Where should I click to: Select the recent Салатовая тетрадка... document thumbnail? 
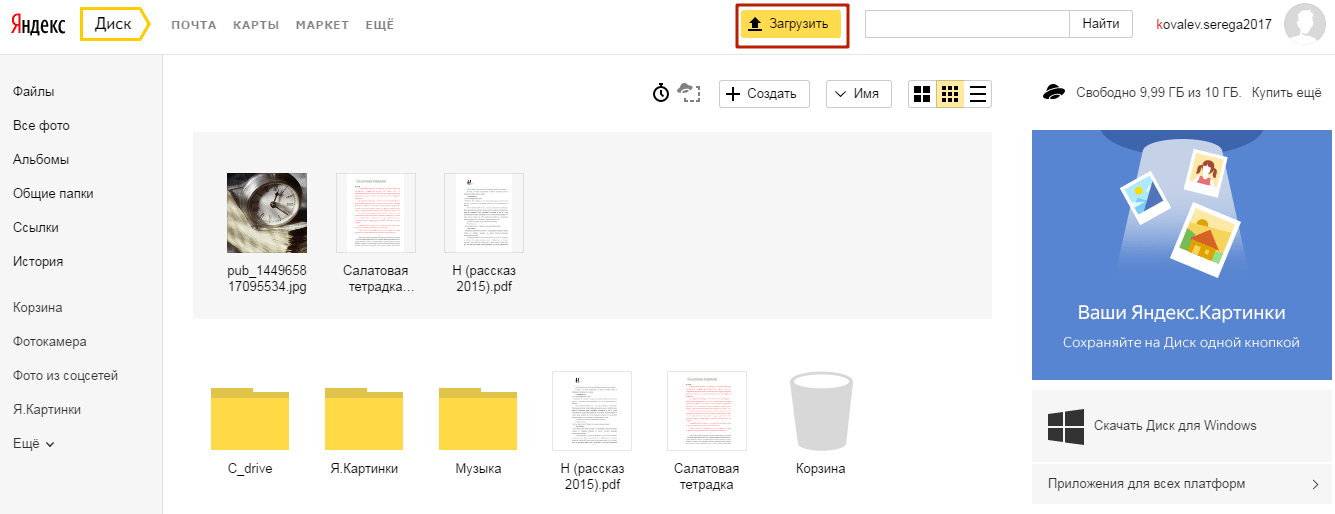click(x=376, y=213)
